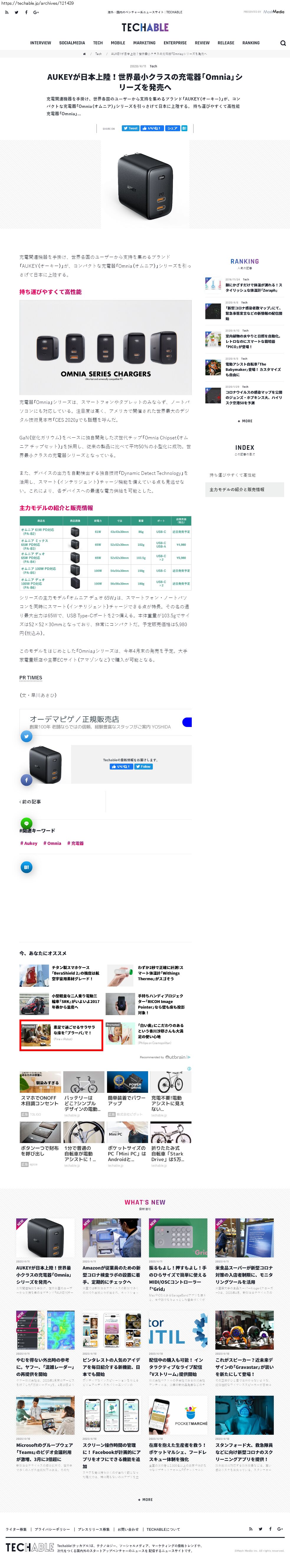
Task: Open the PR TIMES source link
Action: point(30,678)
